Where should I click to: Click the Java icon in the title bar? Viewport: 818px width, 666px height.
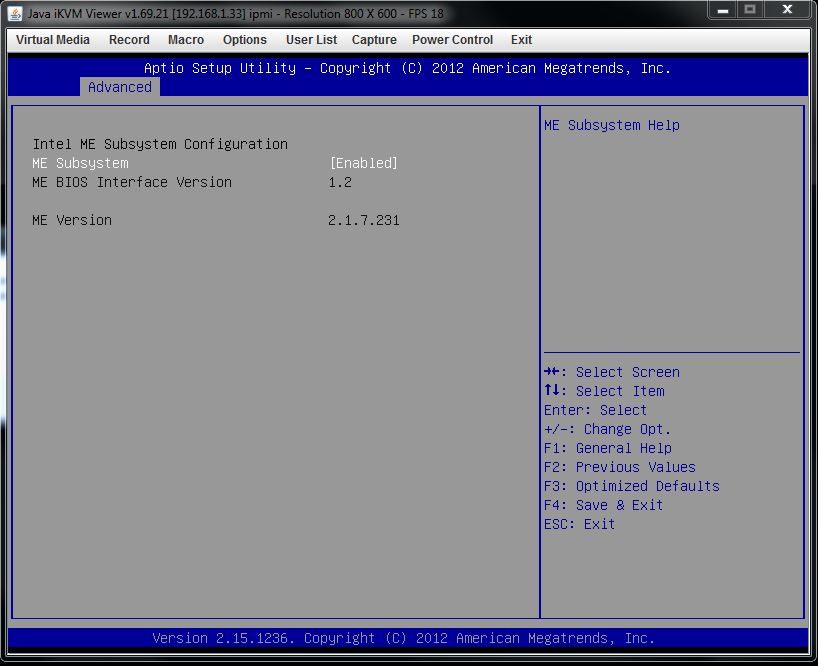coord(15,14)
